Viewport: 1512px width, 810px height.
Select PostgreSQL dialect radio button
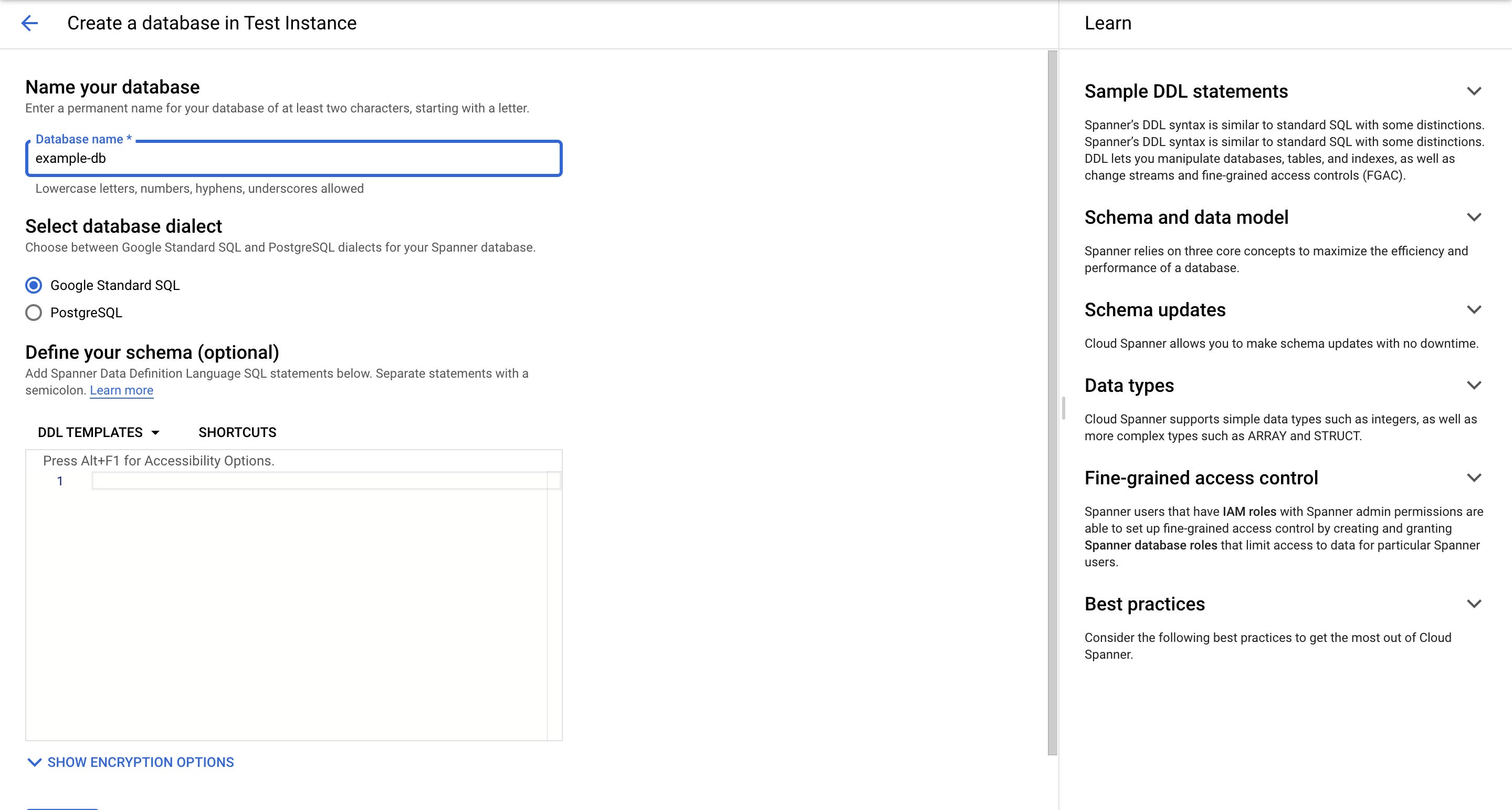point(34,313)
